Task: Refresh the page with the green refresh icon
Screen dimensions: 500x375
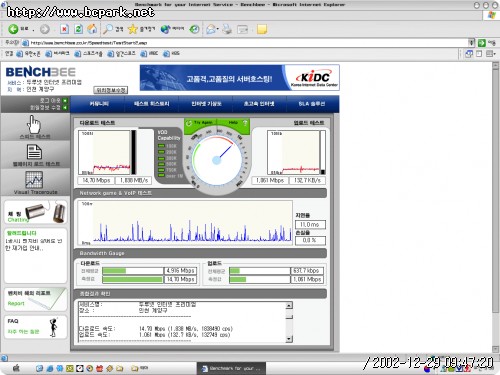Action: 78,29
